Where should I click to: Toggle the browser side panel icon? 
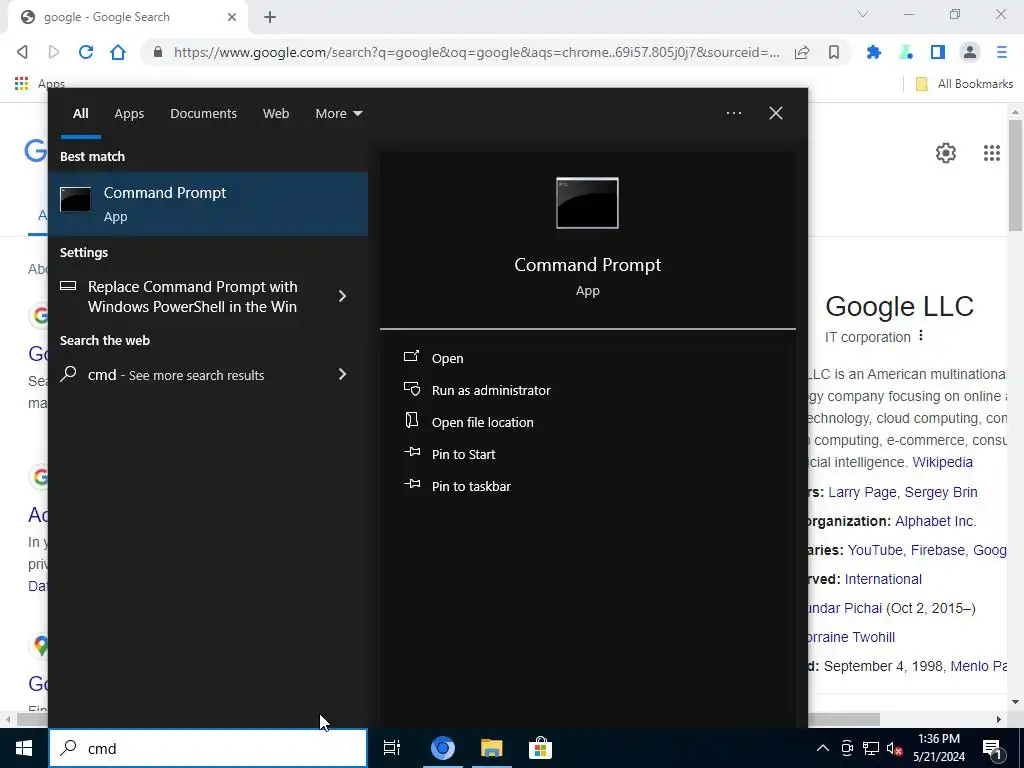point(938,52)
